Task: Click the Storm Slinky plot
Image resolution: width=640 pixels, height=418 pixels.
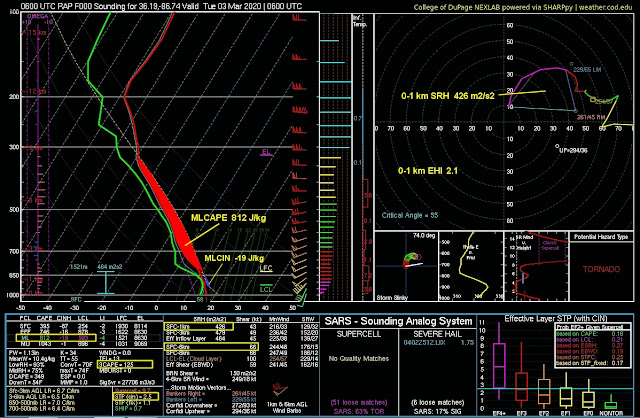Action: point(406,267)
